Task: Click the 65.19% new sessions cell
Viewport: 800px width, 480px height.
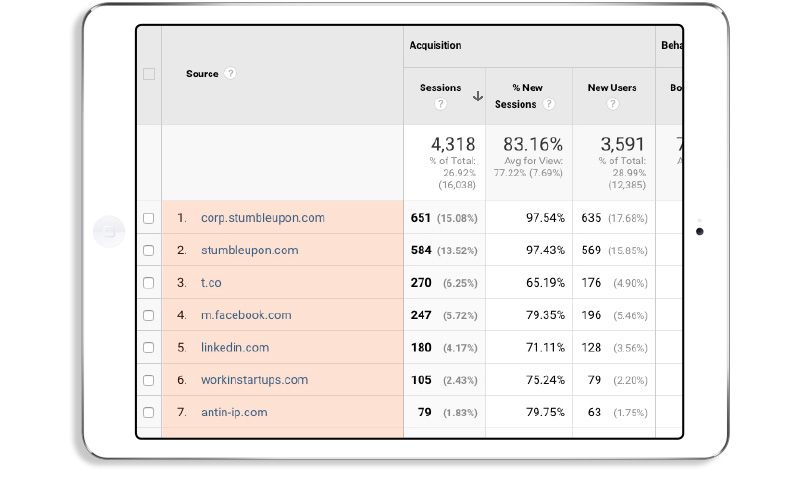Action: coord(545,283)
